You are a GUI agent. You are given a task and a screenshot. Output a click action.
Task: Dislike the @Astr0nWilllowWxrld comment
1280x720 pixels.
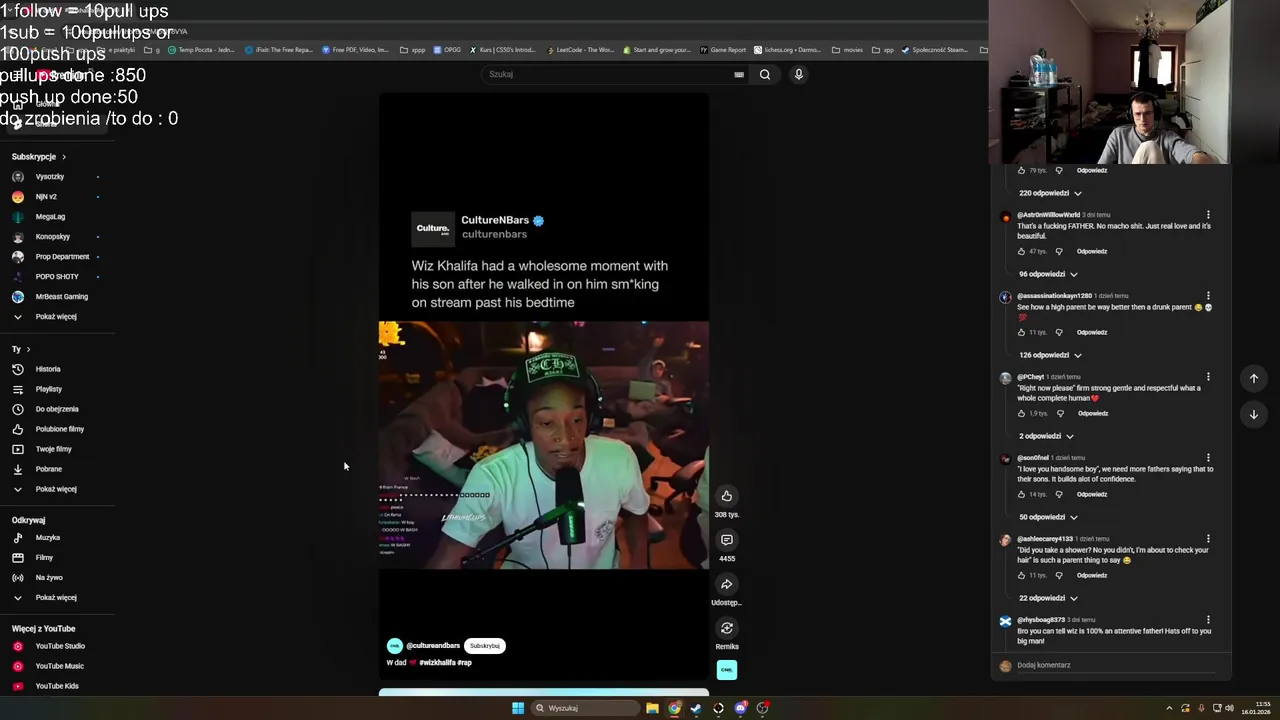click(x=1059, y=251)
